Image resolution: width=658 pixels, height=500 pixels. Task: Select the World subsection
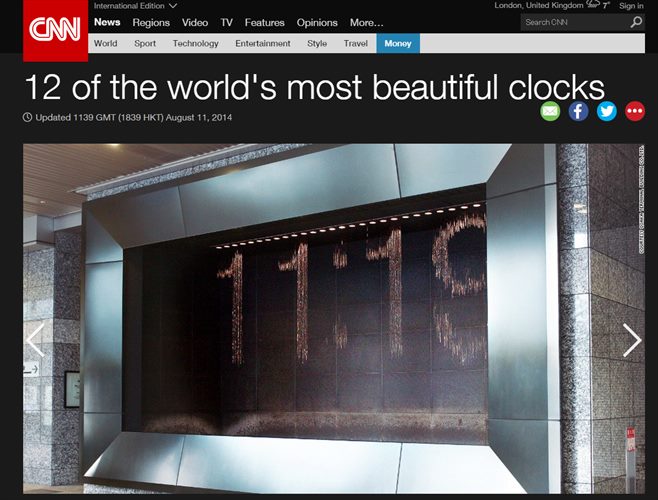[x=105, y=43]
